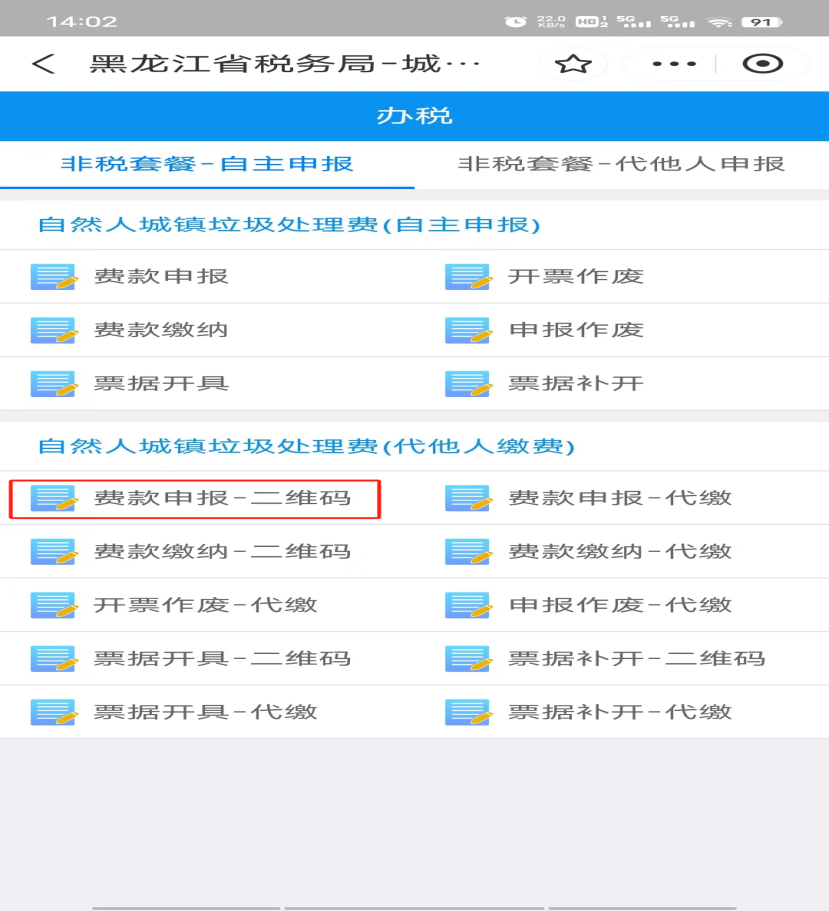Open 费款缴纳 under 自主申报

pos(161,330)
